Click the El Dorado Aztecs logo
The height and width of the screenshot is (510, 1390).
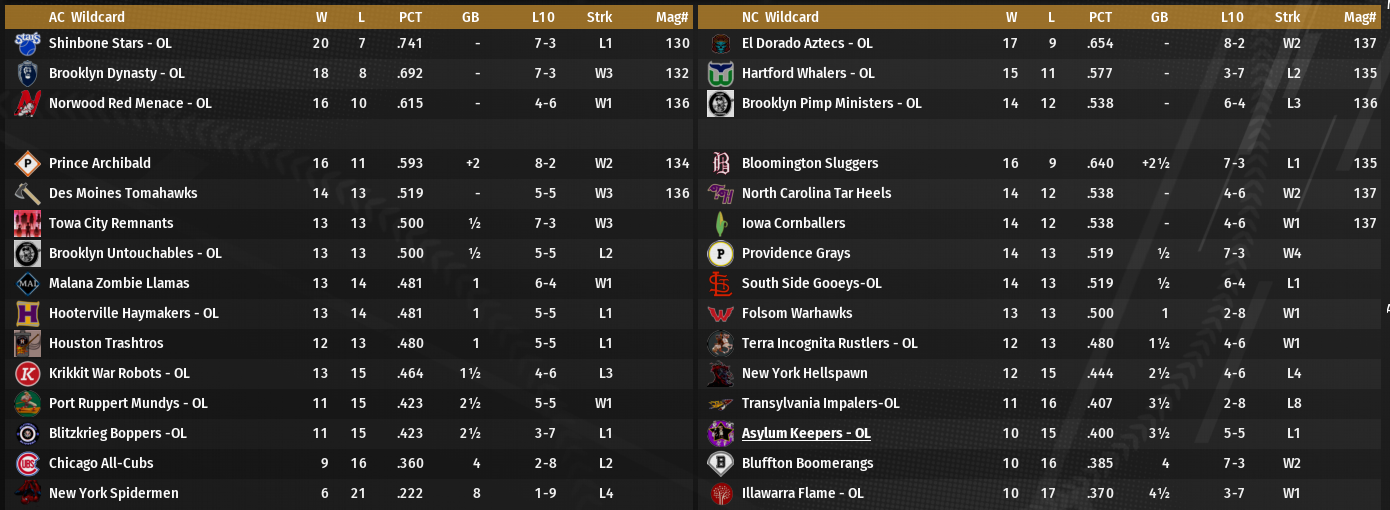(720, 43)
